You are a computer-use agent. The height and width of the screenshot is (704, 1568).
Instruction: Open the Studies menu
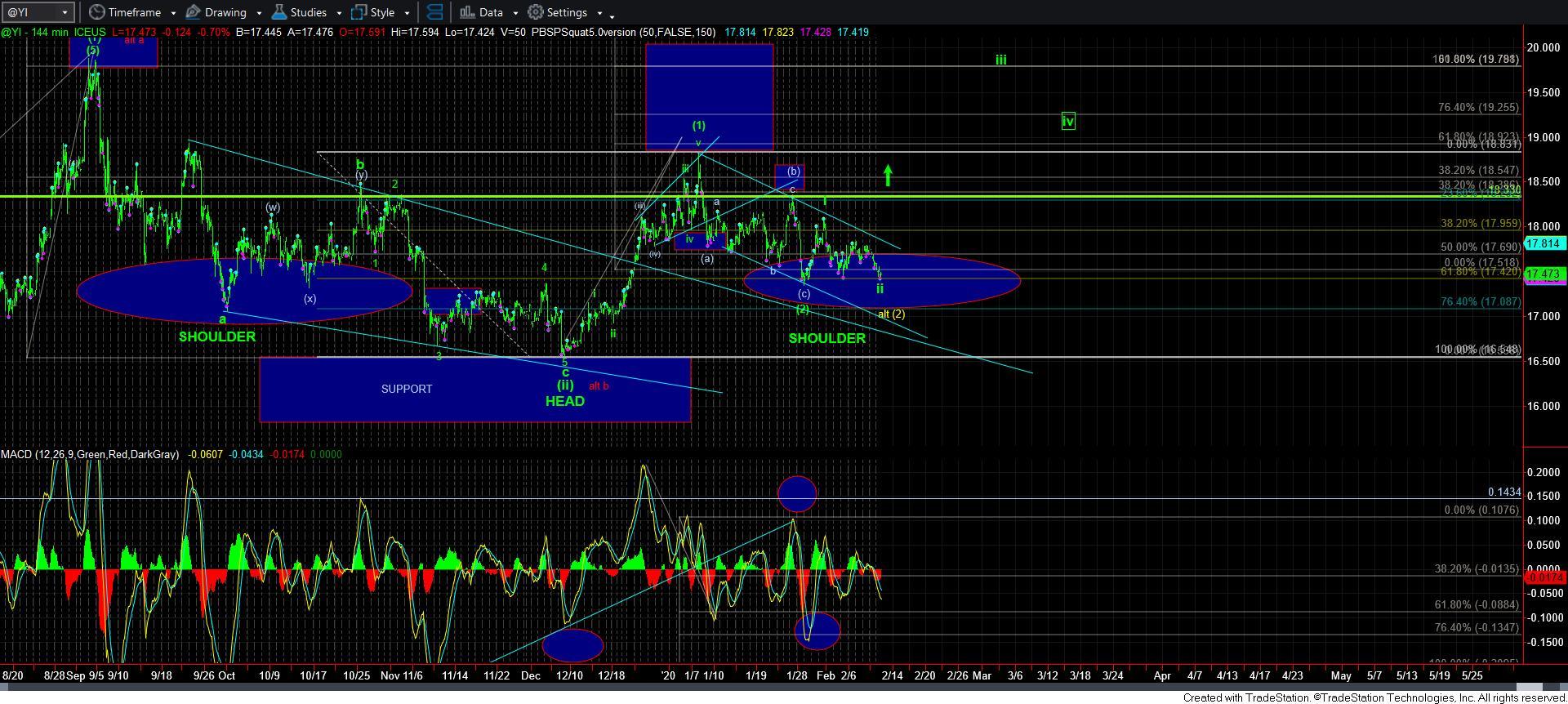(309, 12)
